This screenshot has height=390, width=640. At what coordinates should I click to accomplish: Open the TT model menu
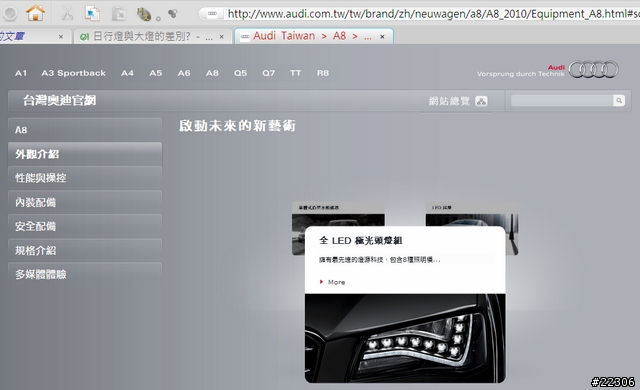click(x=296, y=73)
